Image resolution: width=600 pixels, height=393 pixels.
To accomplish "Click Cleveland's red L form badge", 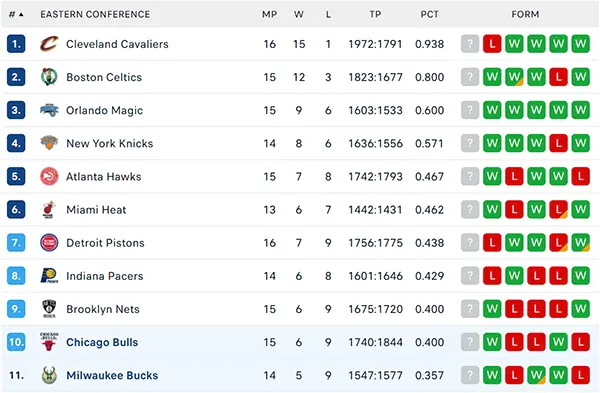I will 492,44.
